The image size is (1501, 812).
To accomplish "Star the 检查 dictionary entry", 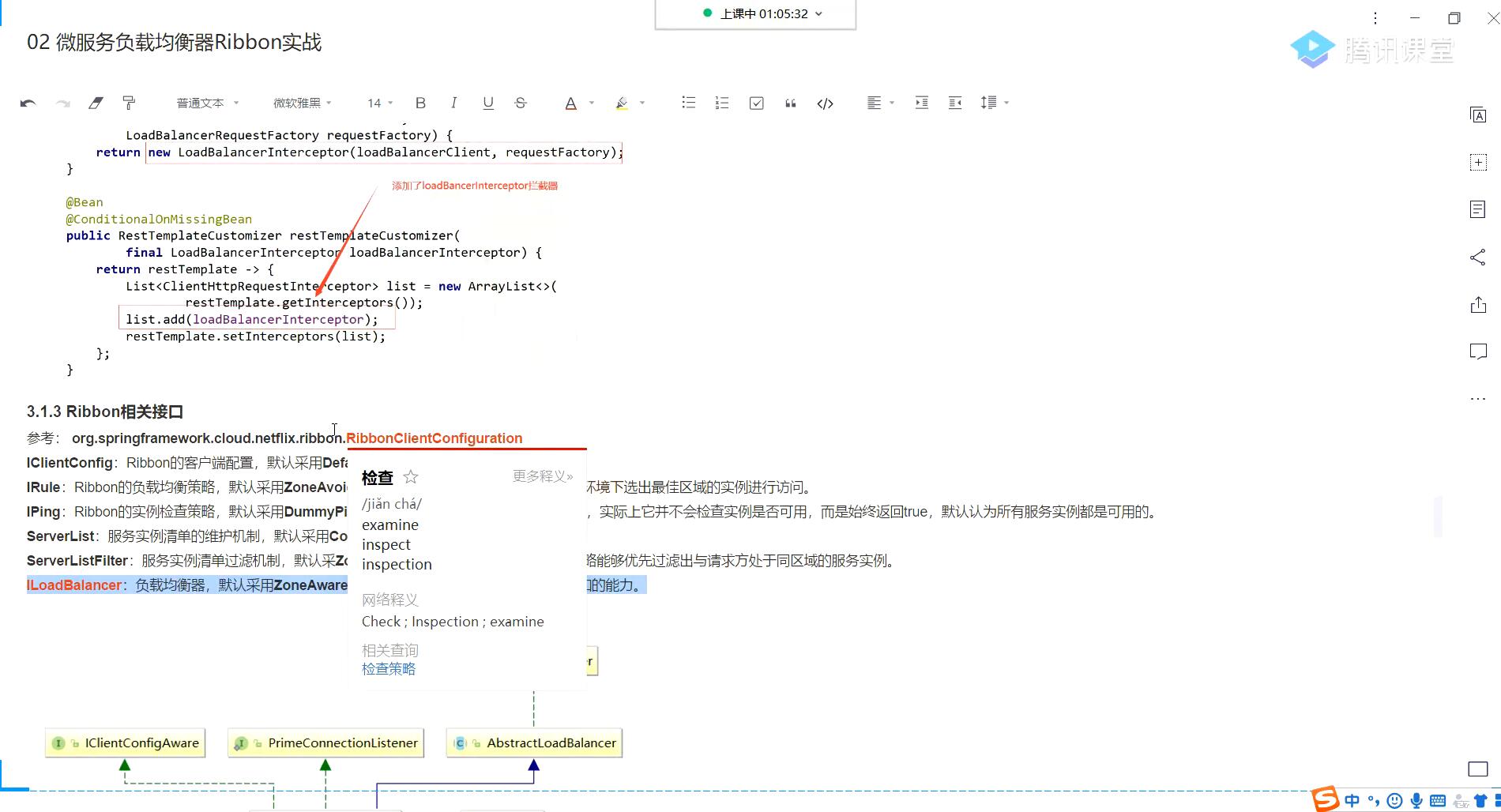I will (x=410, y=477).
